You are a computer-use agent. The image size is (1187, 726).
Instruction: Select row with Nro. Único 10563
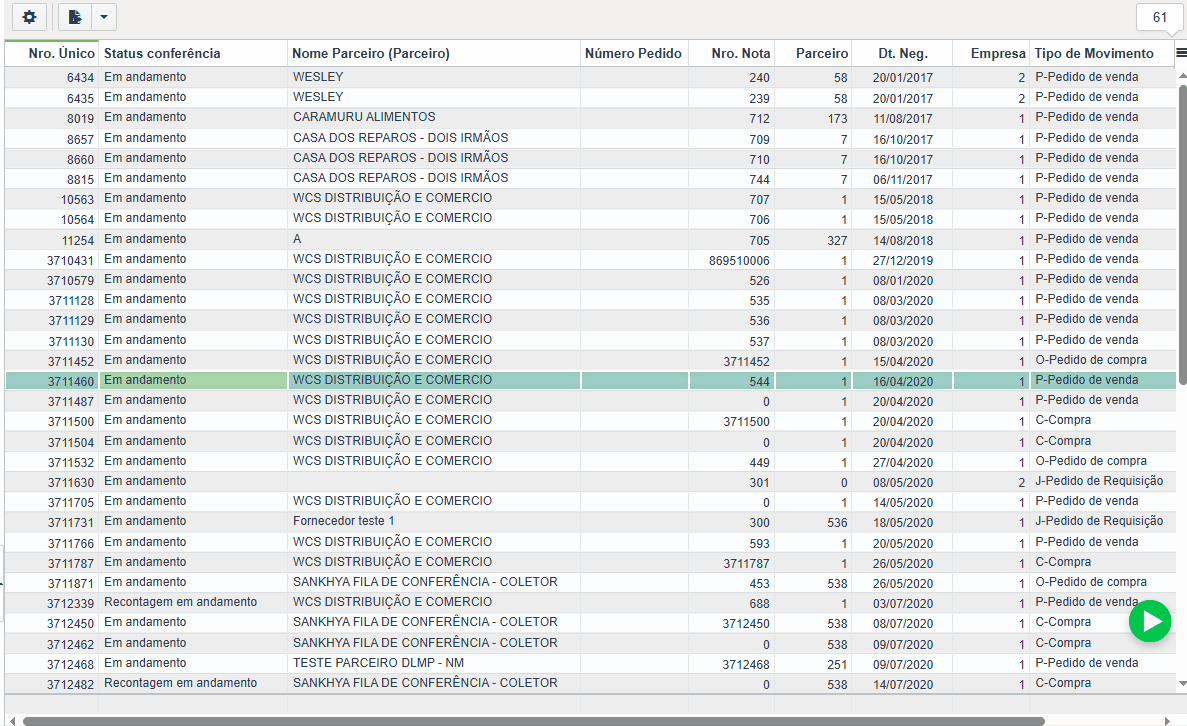pyautogui.click(x=590, y=199)
